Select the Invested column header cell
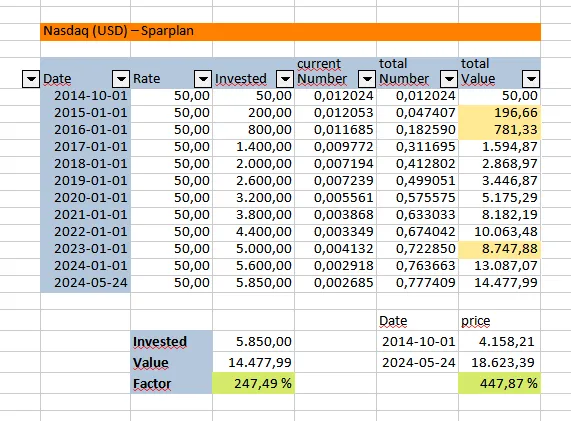571x421 pixels. 253,72
